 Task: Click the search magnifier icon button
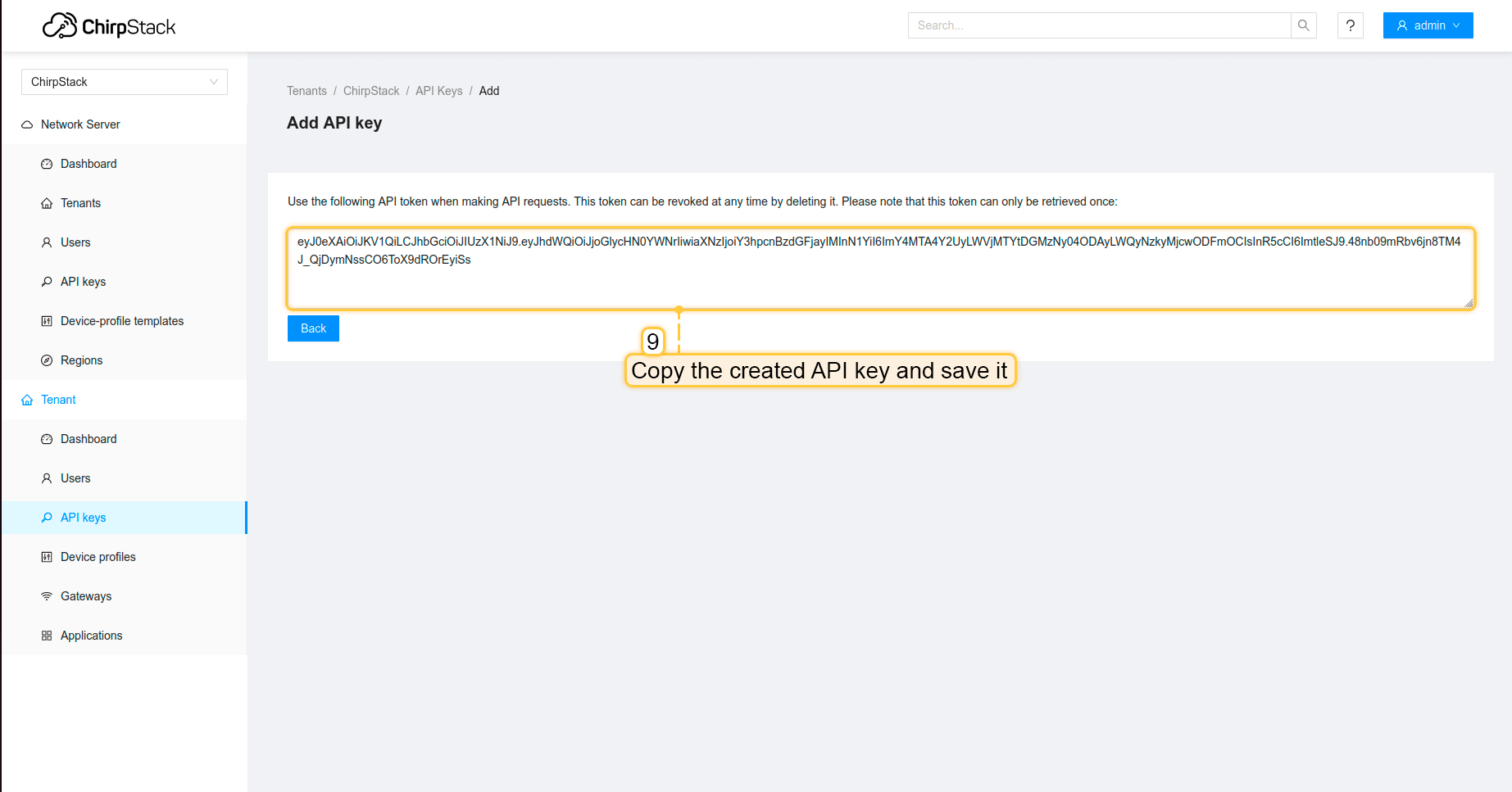(x=1303, y=25)
